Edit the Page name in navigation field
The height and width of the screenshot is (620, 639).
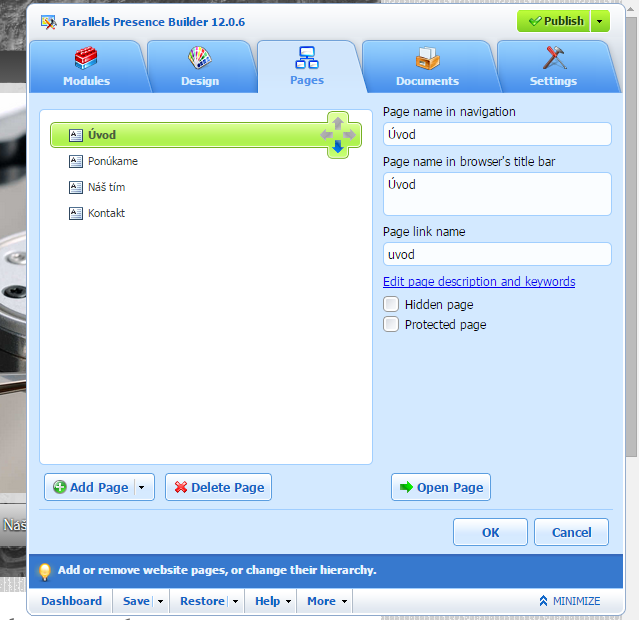click(x=497, y=134)
